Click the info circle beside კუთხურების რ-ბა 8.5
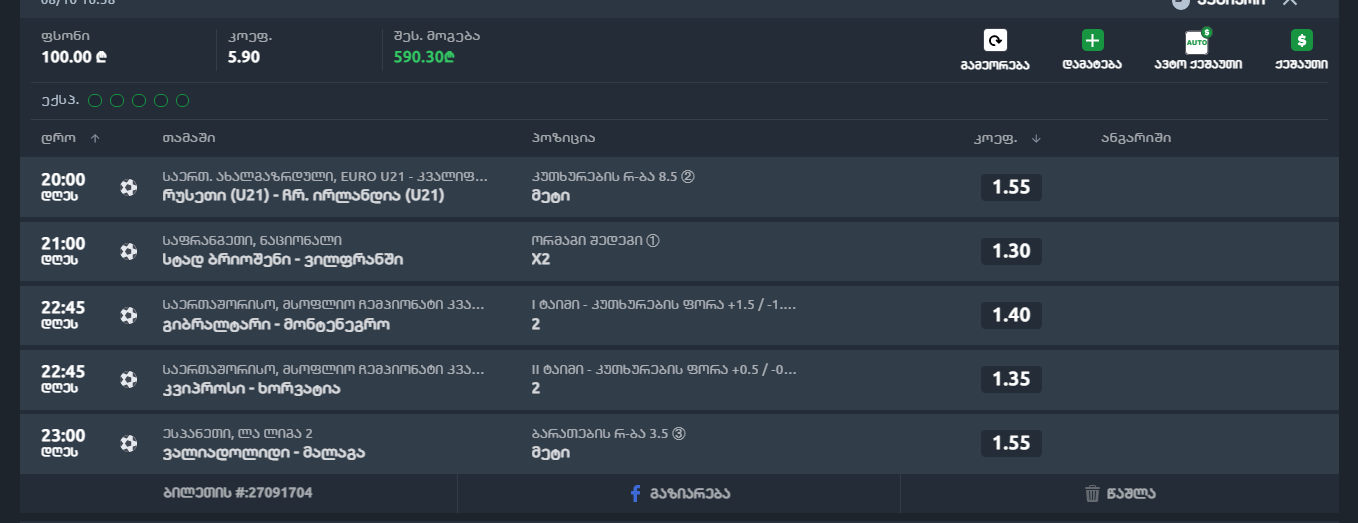The height and width of the screenshot is (523, 1358). [687, 176]
